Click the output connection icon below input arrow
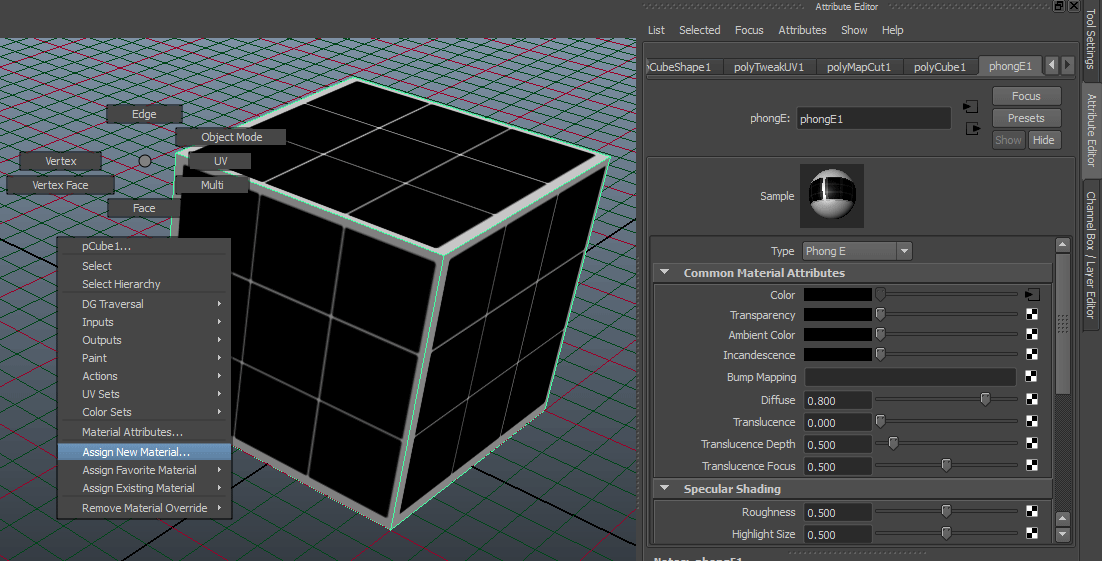 pos(970,129)
